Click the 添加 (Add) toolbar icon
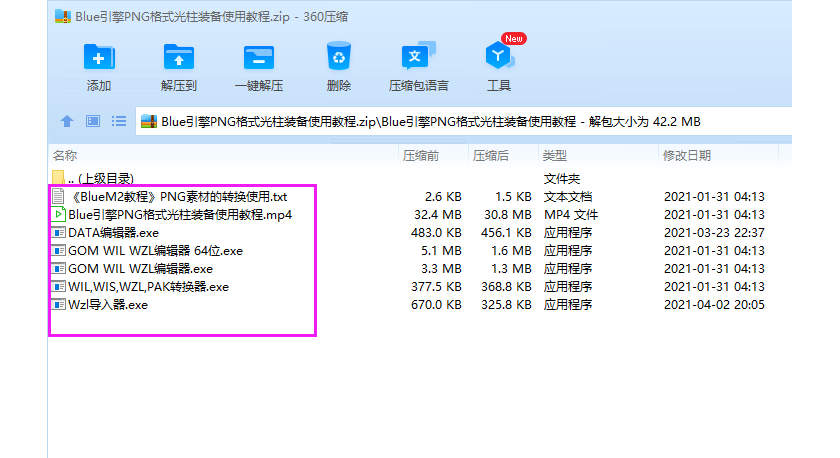 point(99,57)
